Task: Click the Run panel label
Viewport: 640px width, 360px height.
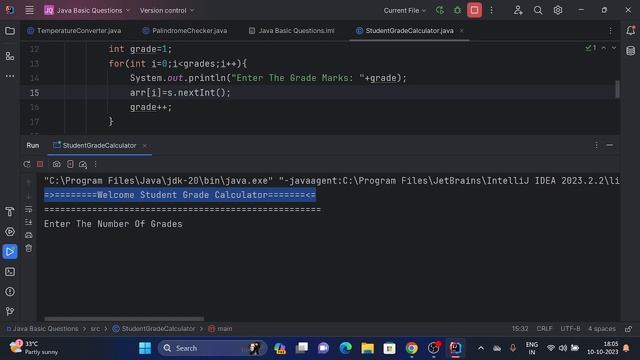Action: pos(33,145)
